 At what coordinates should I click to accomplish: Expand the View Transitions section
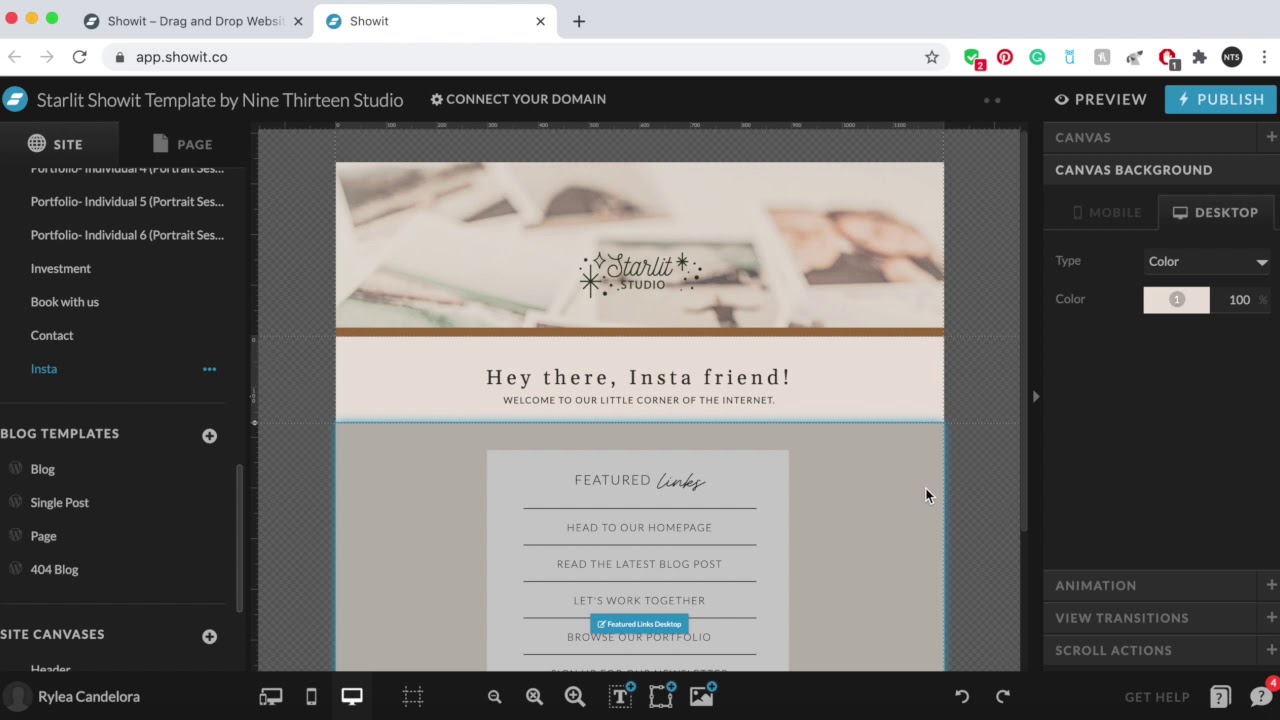(1271, 618)
